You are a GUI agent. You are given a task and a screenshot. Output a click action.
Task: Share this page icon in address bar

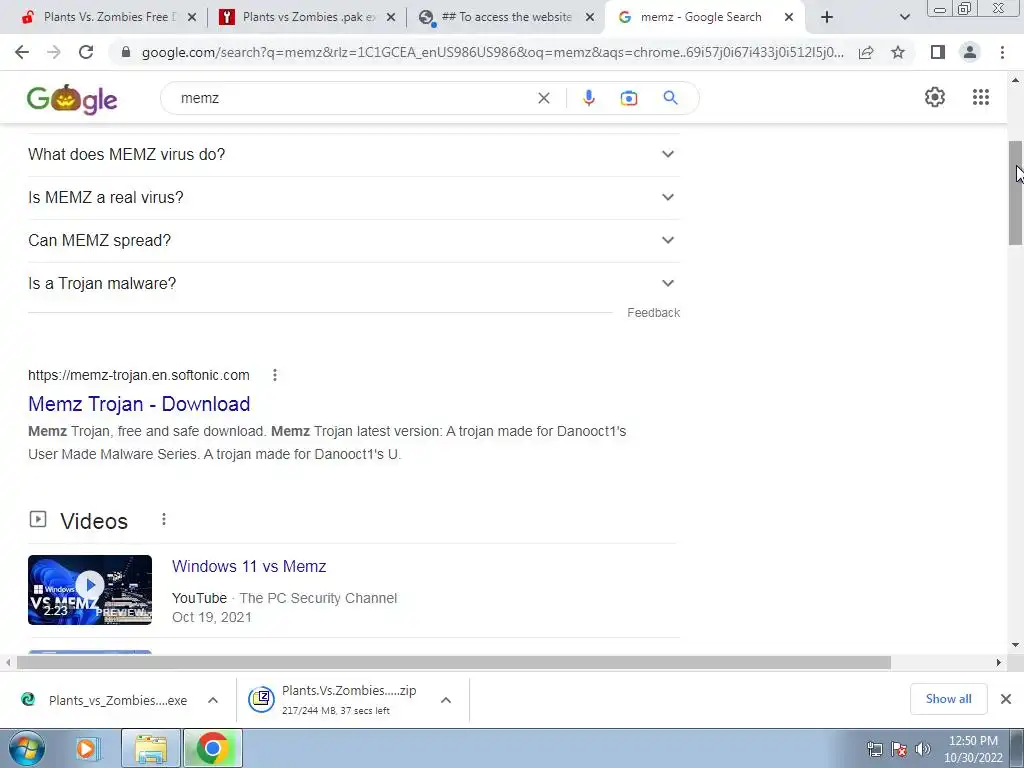click(866, 52)
